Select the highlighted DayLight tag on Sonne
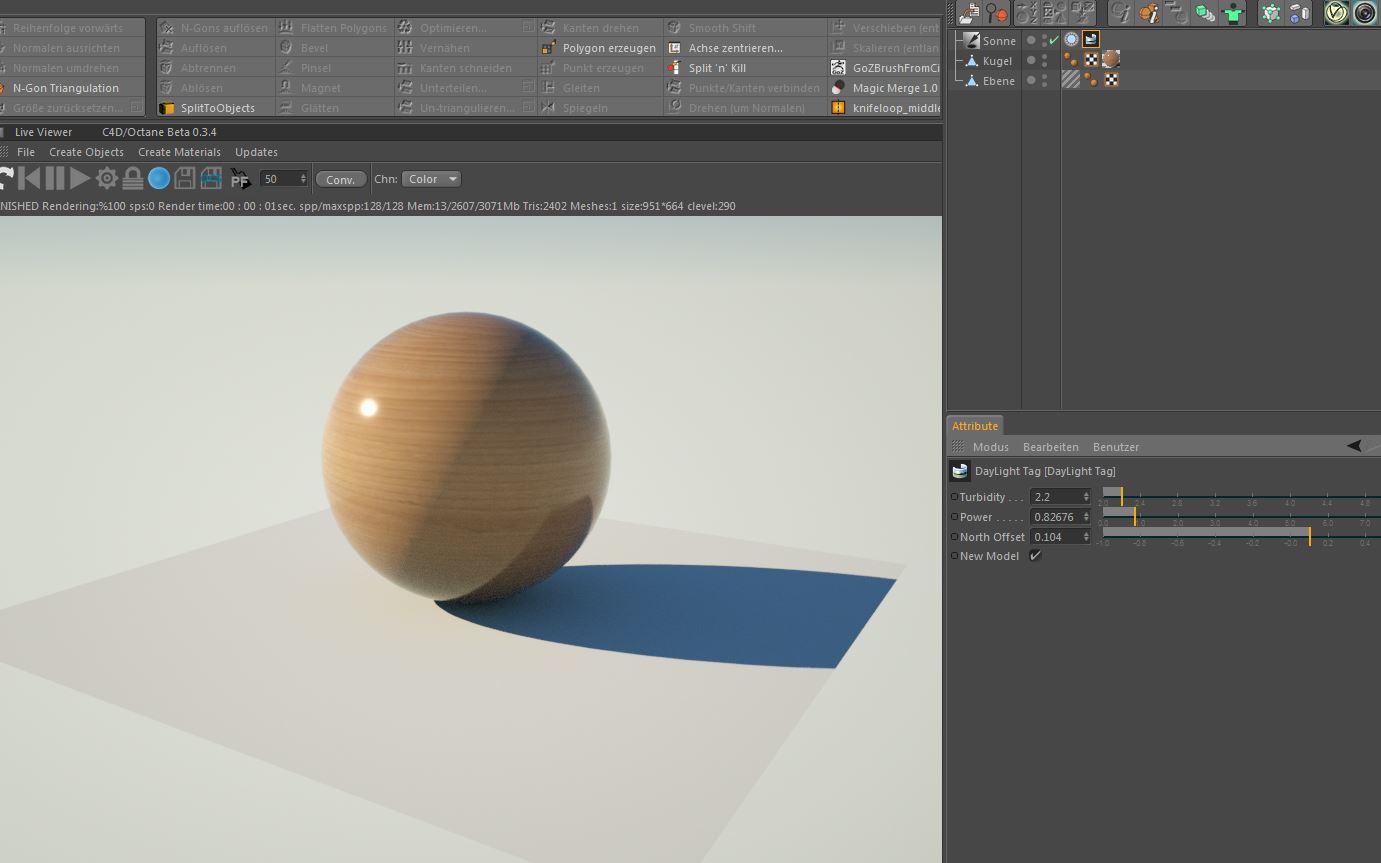 1091,40
